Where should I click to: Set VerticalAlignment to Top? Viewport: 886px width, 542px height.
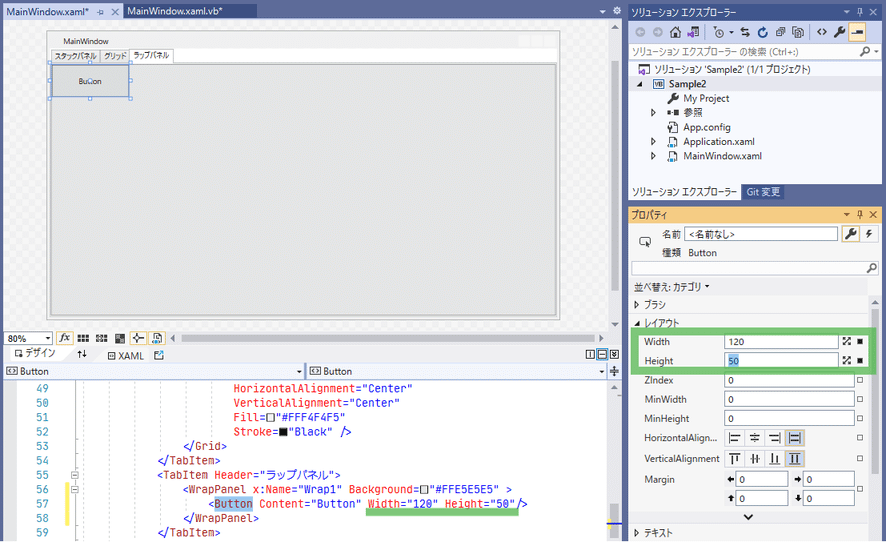[x=735, y=458]
